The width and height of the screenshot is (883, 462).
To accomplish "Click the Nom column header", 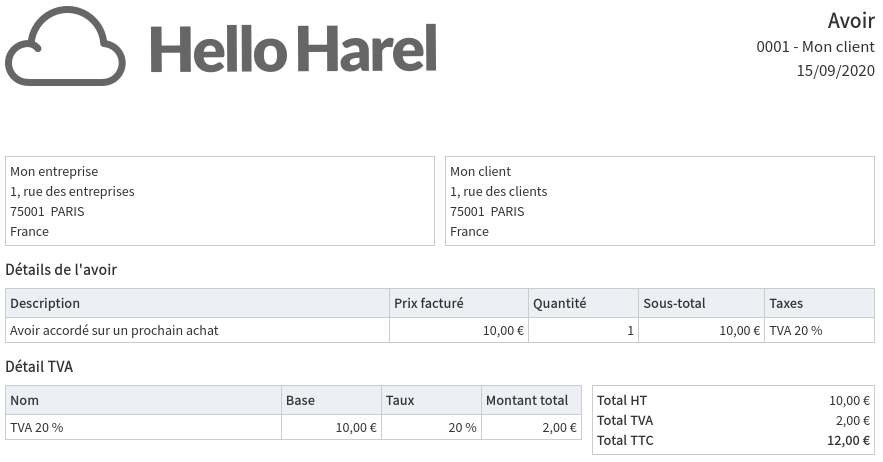I will 24,400.
